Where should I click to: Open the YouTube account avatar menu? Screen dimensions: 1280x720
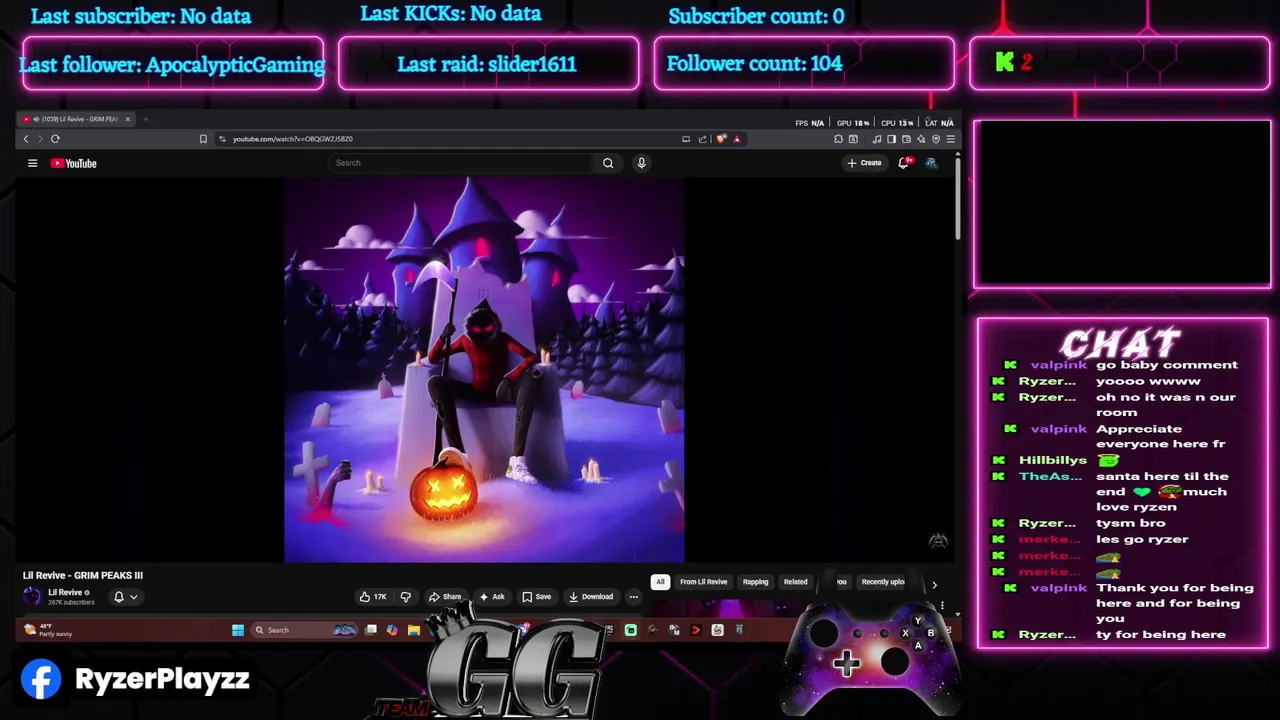pos(931,163)
